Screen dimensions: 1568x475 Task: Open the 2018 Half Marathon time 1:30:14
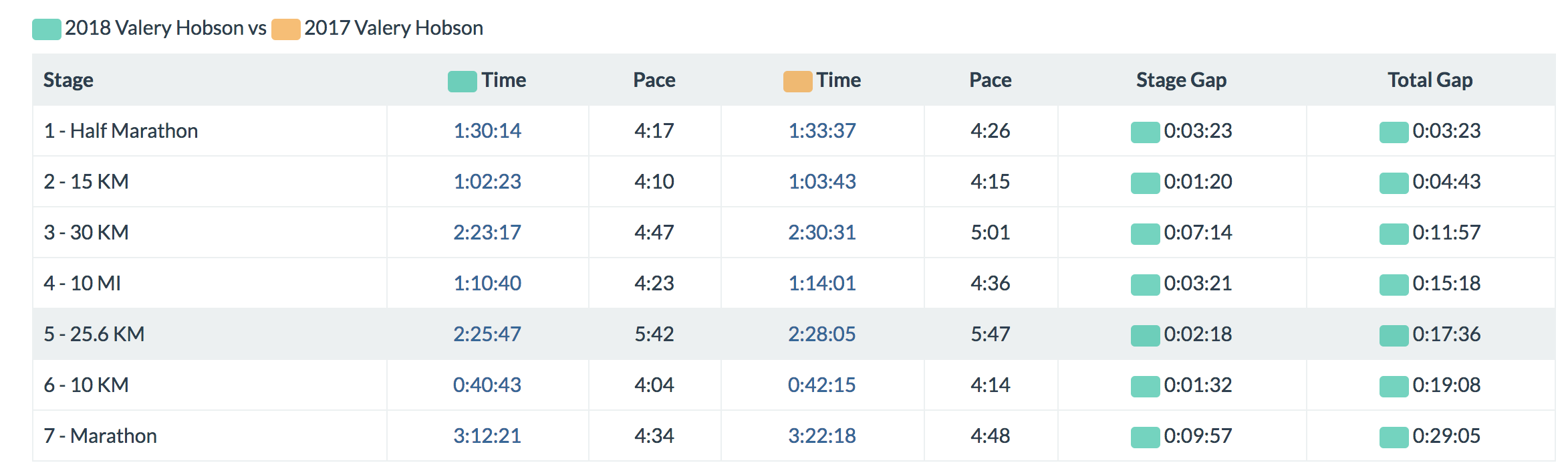click(487, 130)
